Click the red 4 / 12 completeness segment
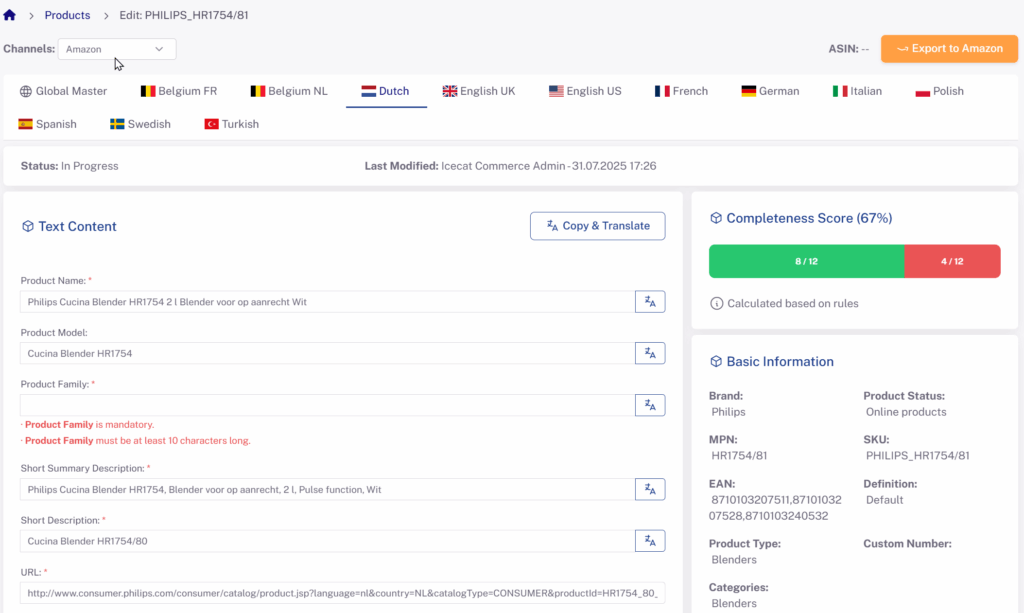The width and height of the screenshot is (1024, 613). pos(952,261)
